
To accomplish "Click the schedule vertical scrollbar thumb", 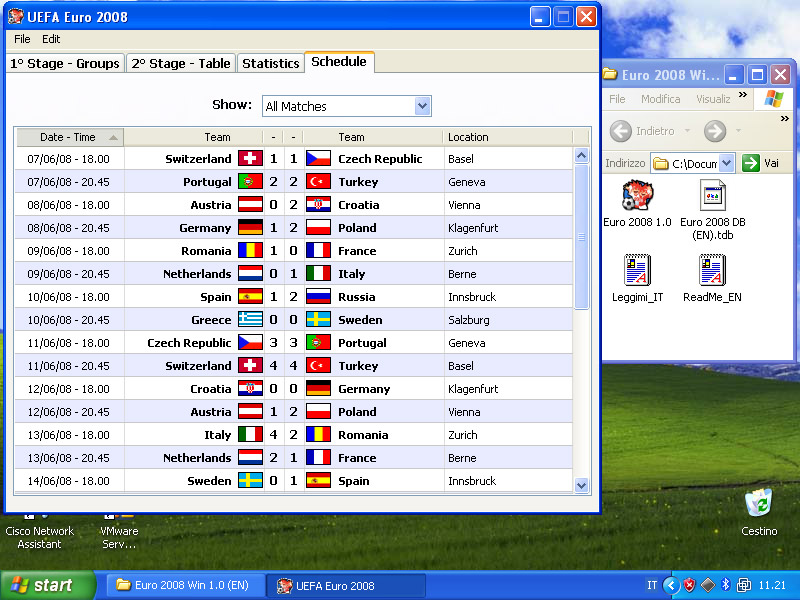I will (581, 236).
